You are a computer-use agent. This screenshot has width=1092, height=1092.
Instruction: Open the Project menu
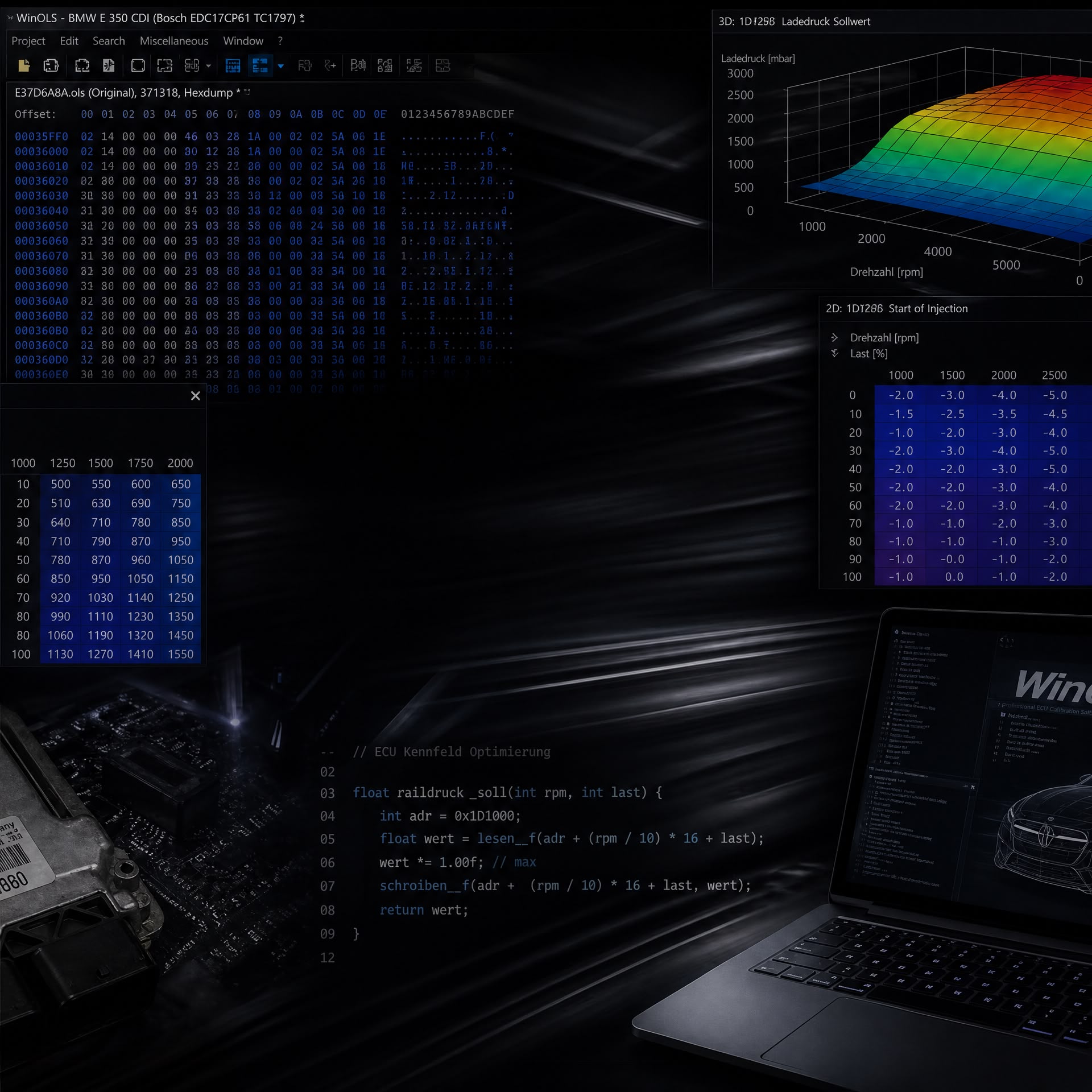[28, 41]
